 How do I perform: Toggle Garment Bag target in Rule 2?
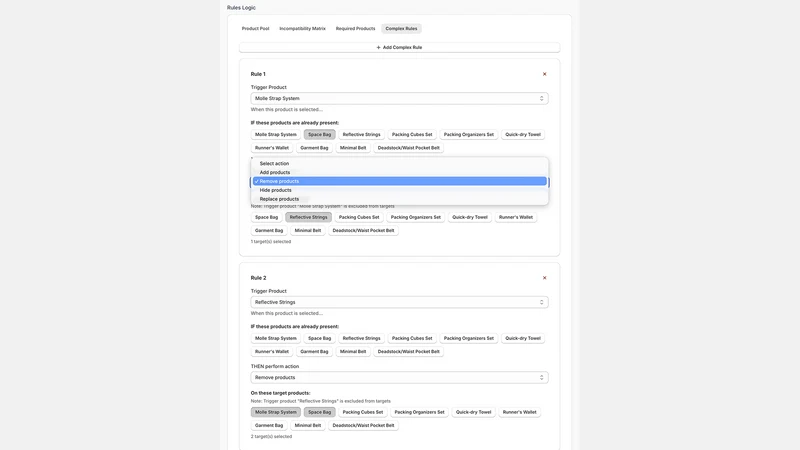(x=269, y=426)
